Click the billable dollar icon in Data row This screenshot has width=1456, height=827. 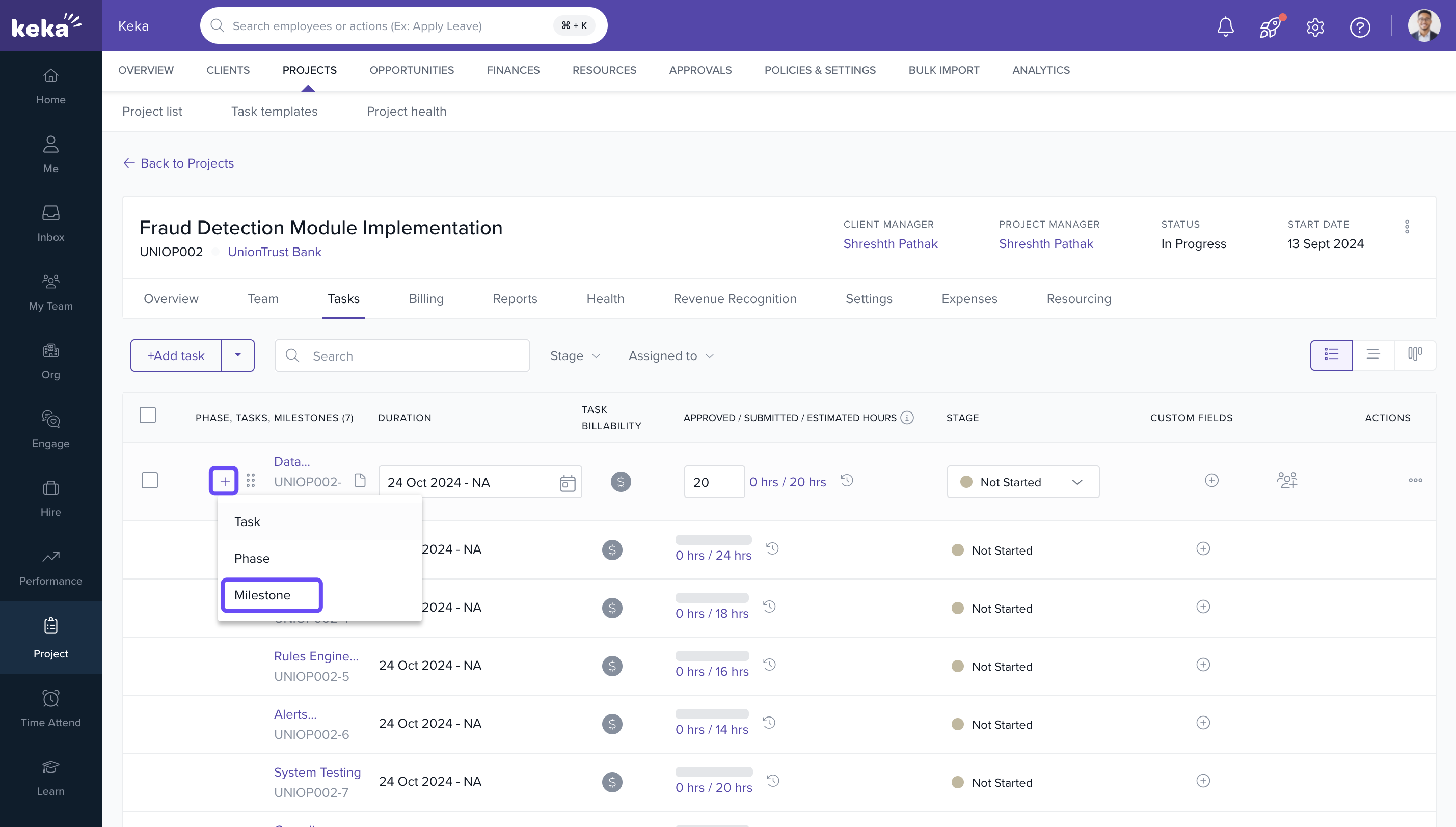point(621,482)
